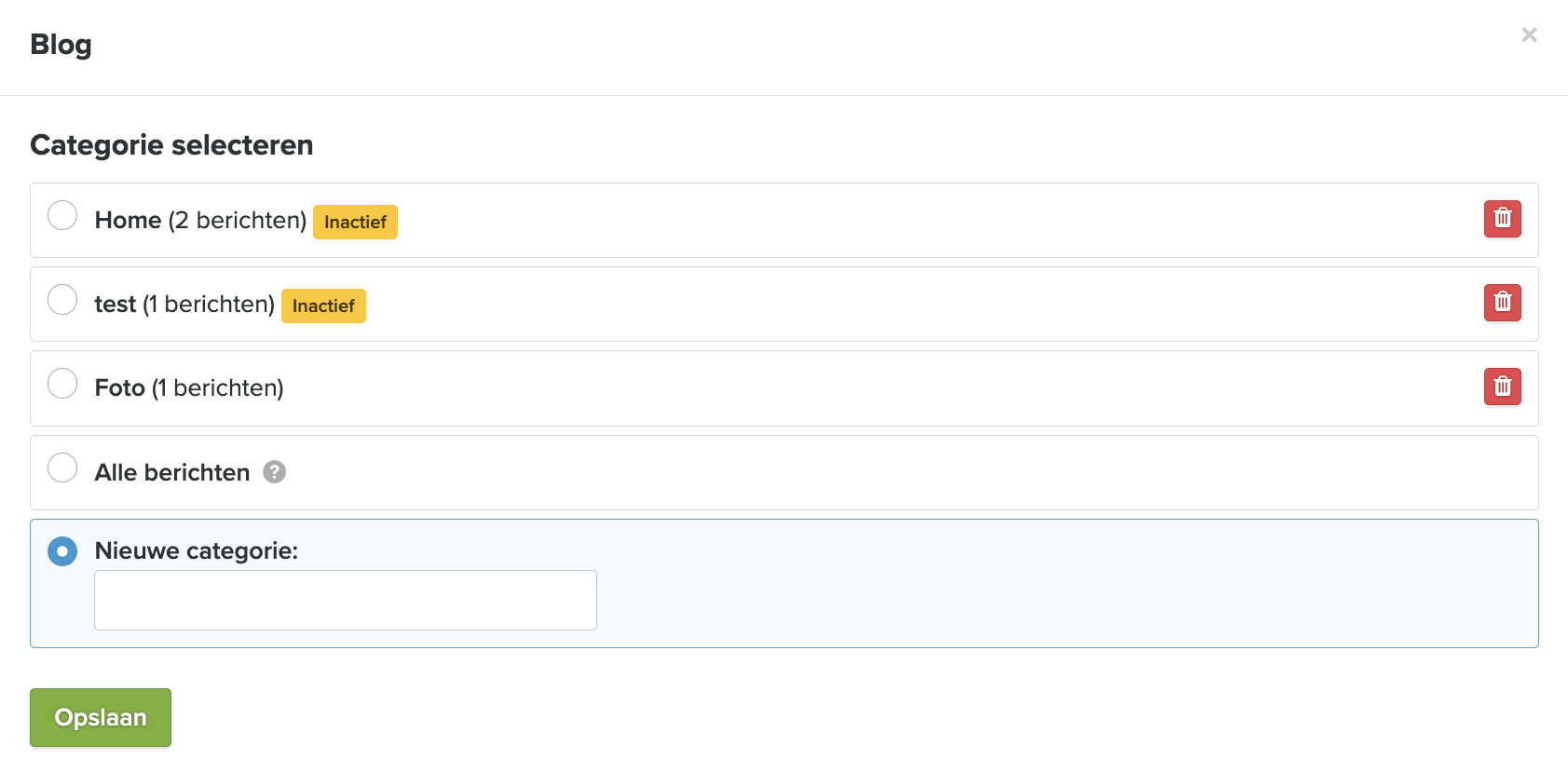This screenshot has width=1568, height=773.
Task: Choose the test category radio button
Action: (x=62, y=300)
